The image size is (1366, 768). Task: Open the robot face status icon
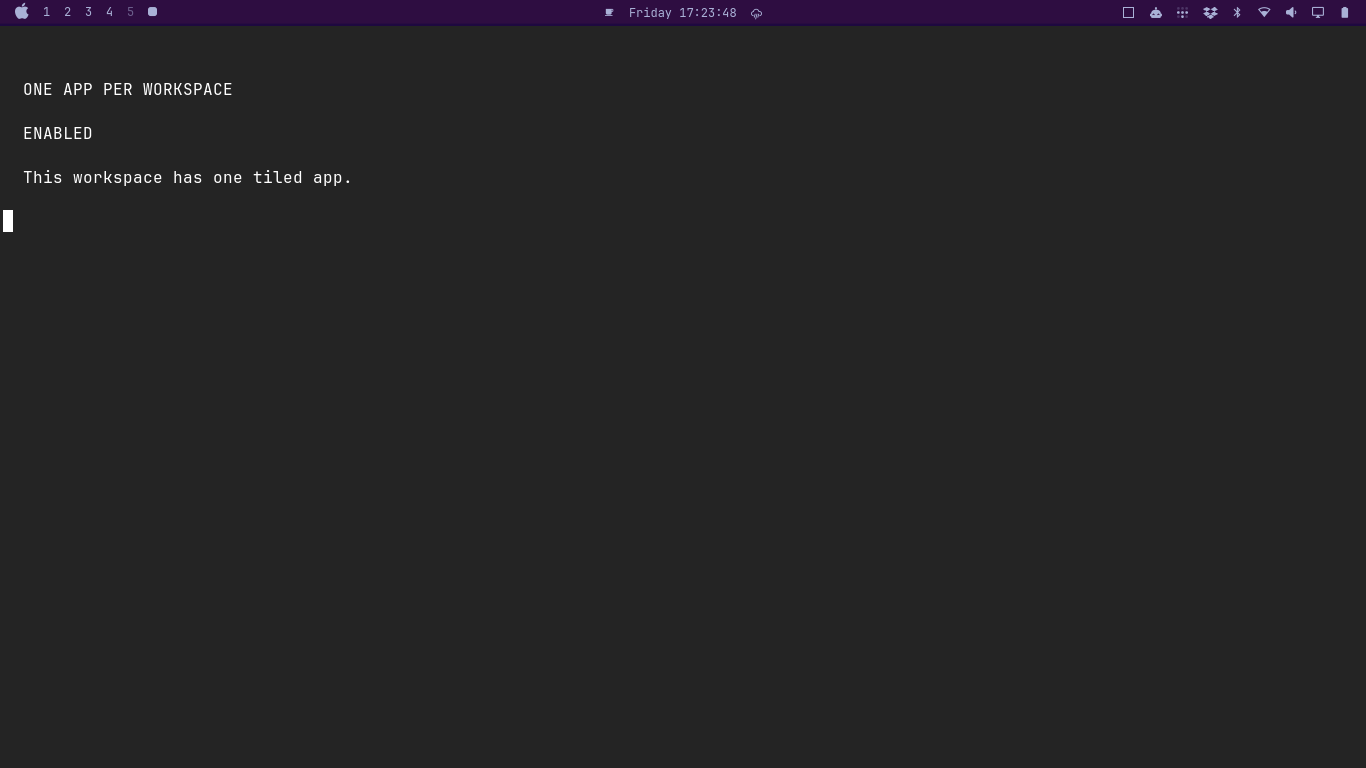tap(1155, 13)
